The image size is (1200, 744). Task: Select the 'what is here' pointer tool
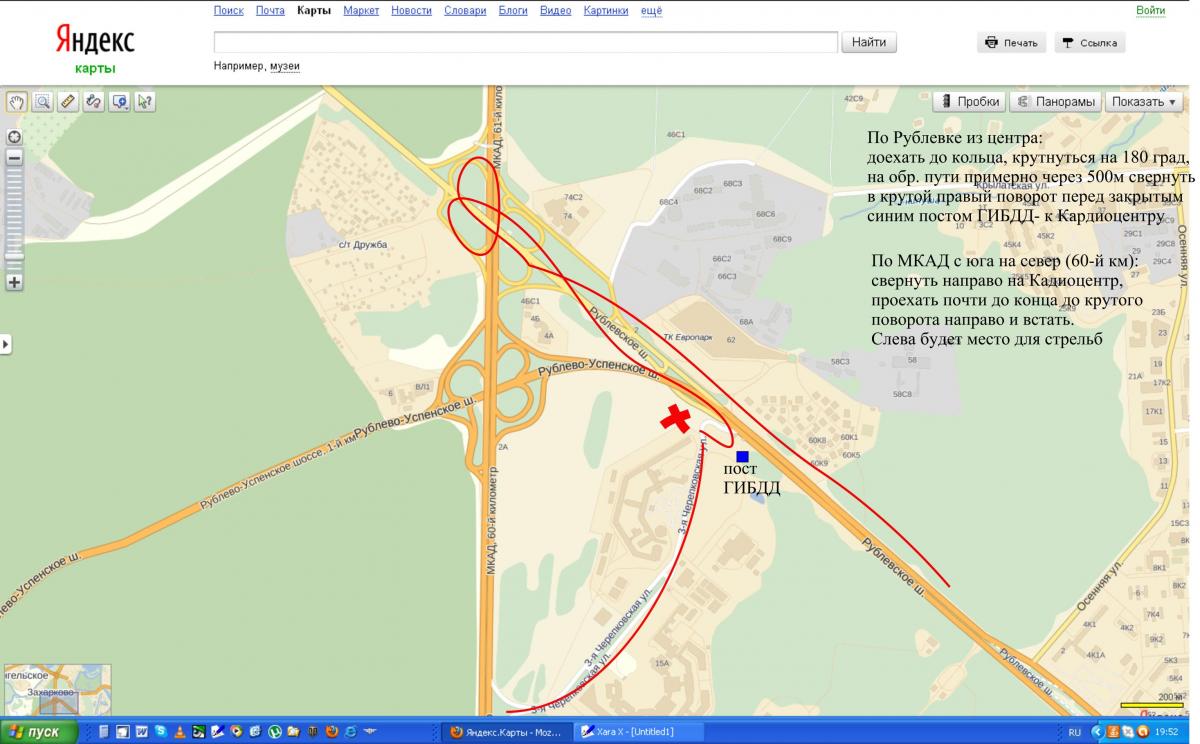pyautogui.click(x=145, y=101)
